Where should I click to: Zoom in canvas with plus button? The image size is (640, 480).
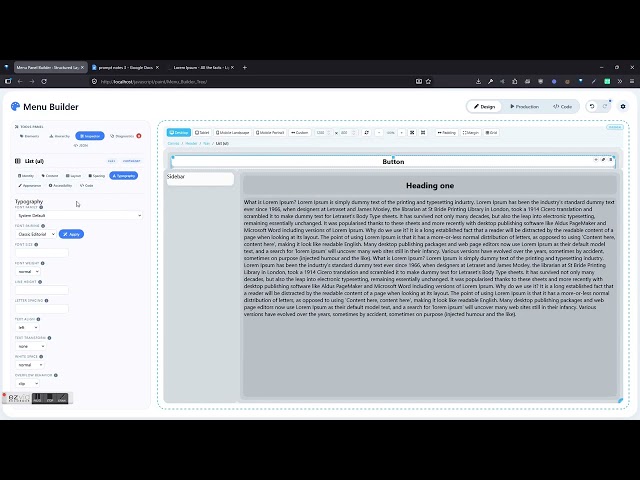402,133
